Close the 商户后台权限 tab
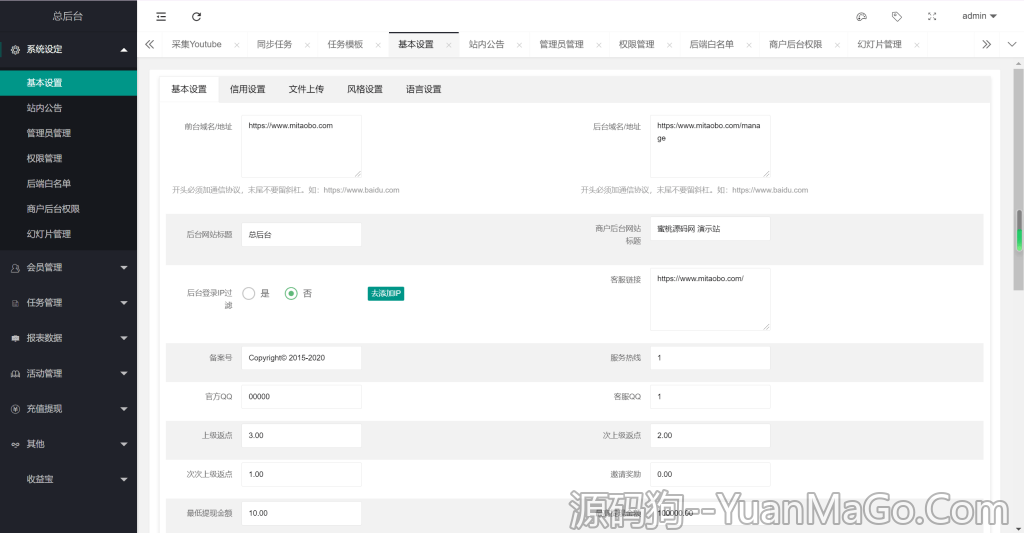The image size is (1024, 533). tap(837, 45)
